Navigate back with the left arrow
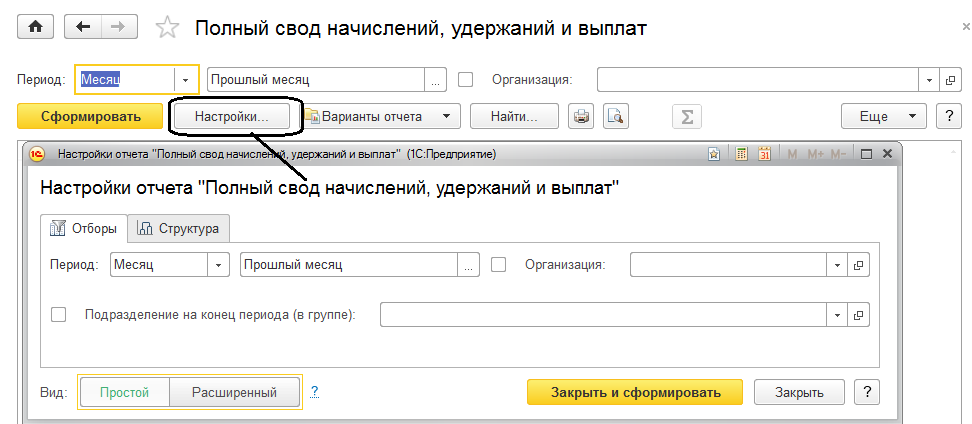 [x=86, y=28]
